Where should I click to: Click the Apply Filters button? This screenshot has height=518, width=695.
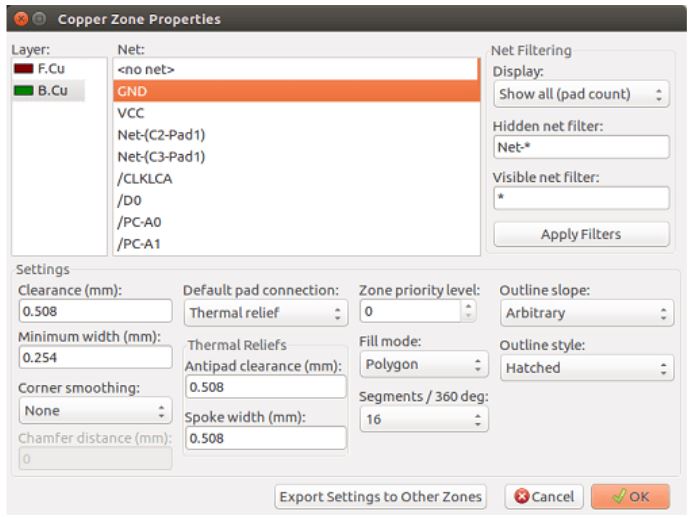[x=581, y=234]
